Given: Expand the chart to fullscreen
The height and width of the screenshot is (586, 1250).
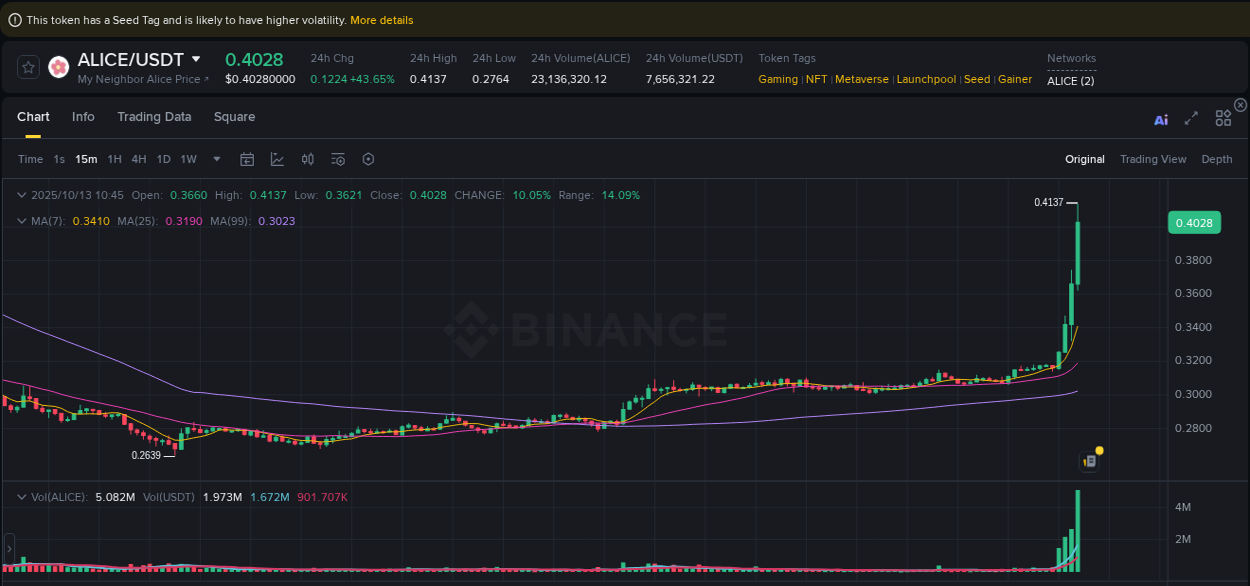Looking at the screenshot, I should [1191, 118].
